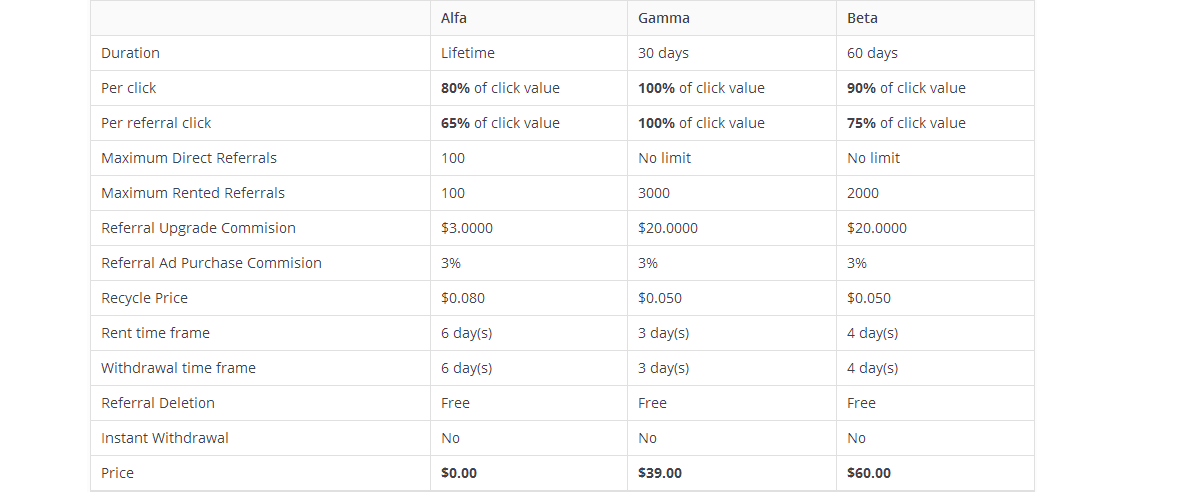This screenshot has height=498, width=1190.
Task: Select the 80% of click value cell
Action: [x=500, y=88]
